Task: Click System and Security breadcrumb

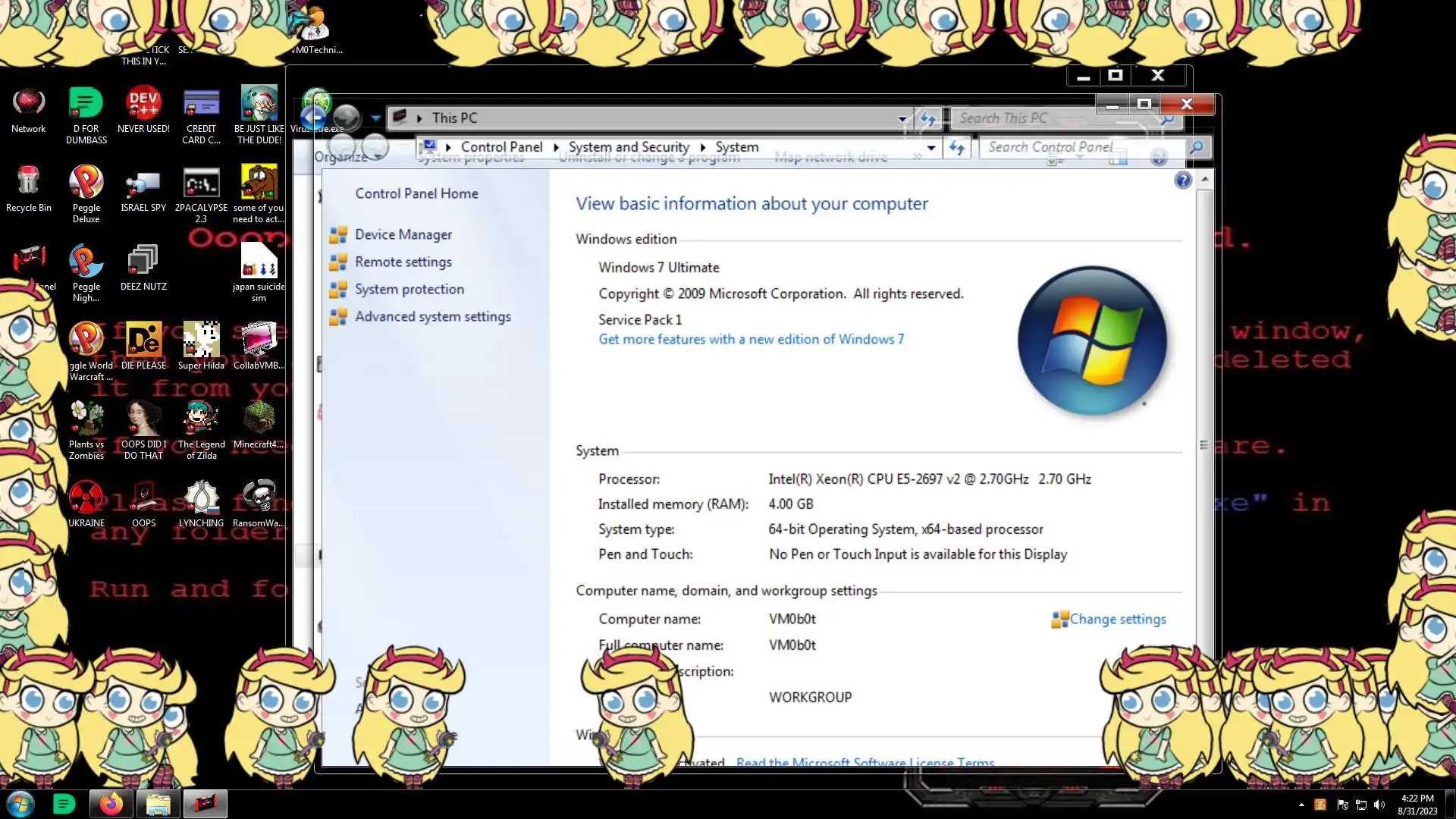Action: (629, 147)
